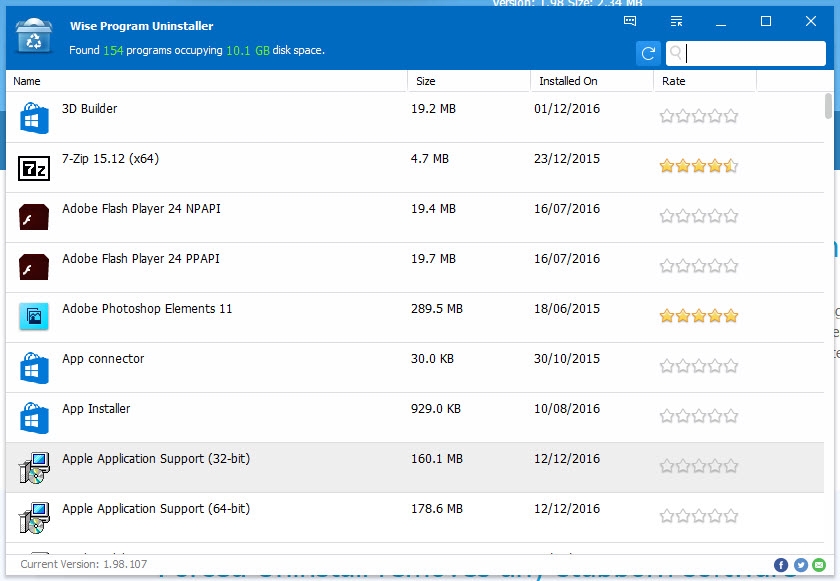This screenshot has width=840, height=581.
Task: Open the feedback message icon in the titlebar
Action: coord(630,20)
